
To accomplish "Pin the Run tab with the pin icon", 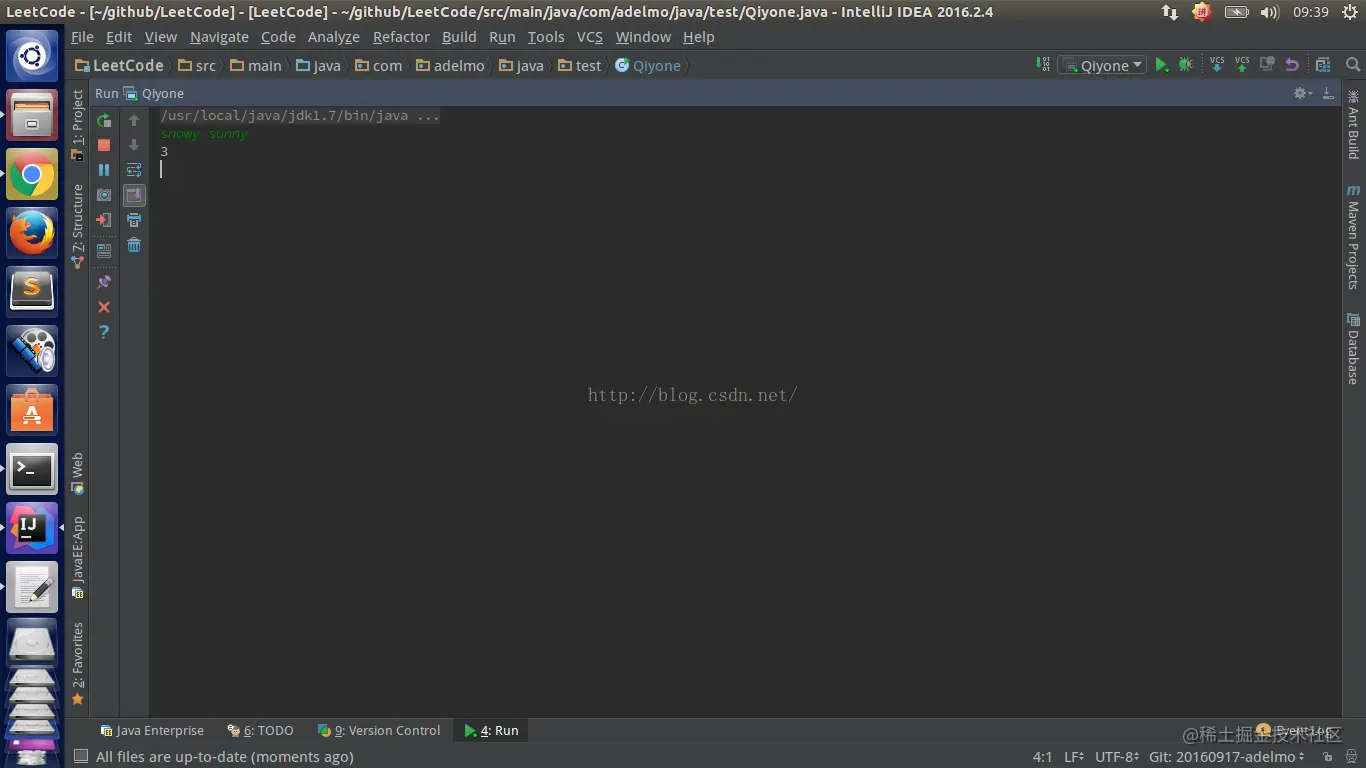I will click(x=104, y=282).
